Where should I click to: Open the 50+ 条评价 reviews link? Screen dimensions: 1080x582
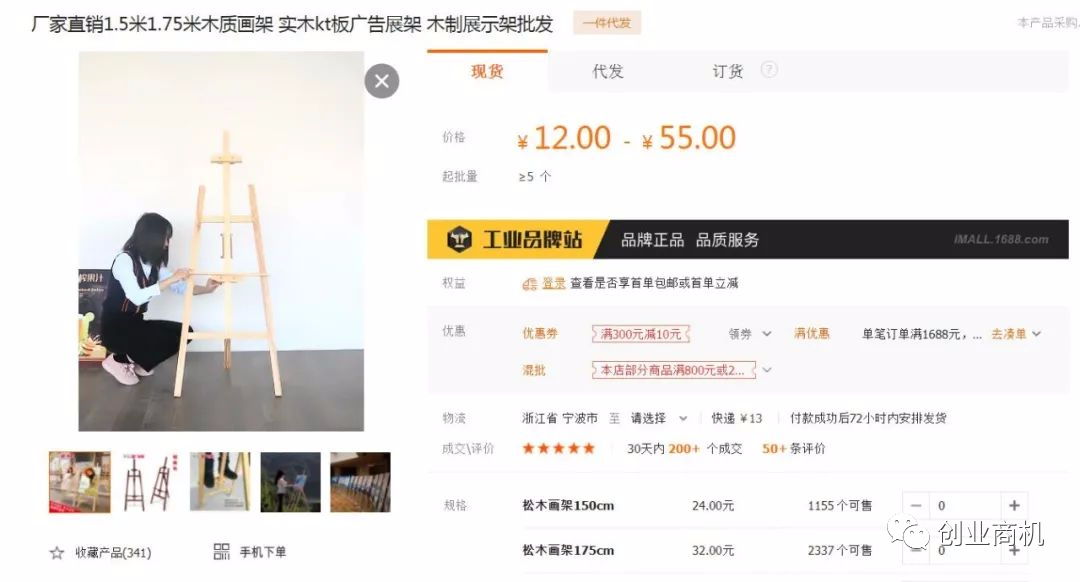pyautogui.click(x=793, y=448)
